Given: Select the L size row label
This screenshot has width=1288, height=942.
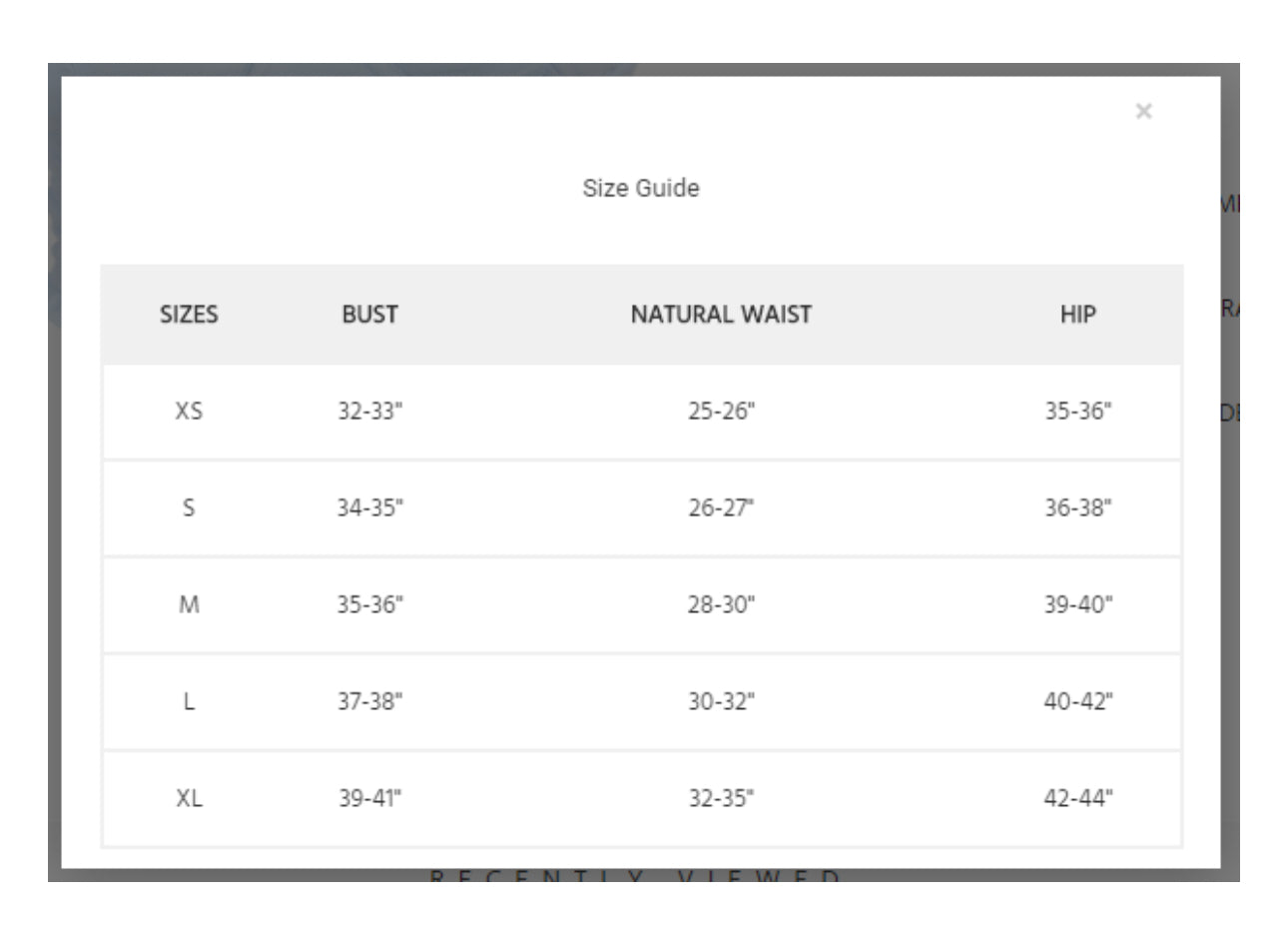Looking at the screenshot, I should click(x=189, y=701).
